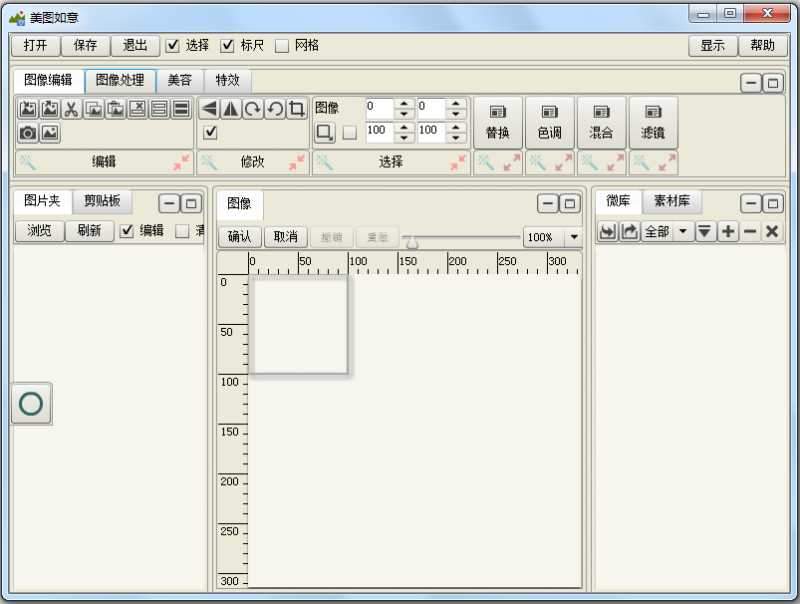Click the 打开 open button
800x604 pixels.
pos(35,45)
